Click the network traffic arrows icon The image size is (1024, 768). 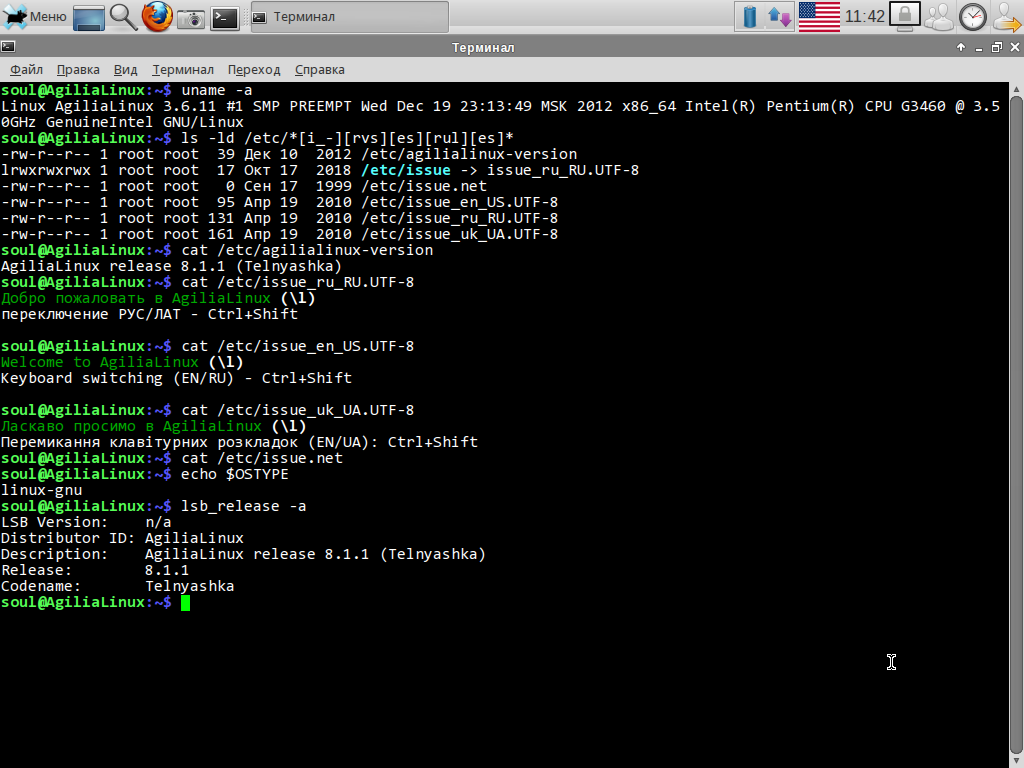[x=780, y=17]
